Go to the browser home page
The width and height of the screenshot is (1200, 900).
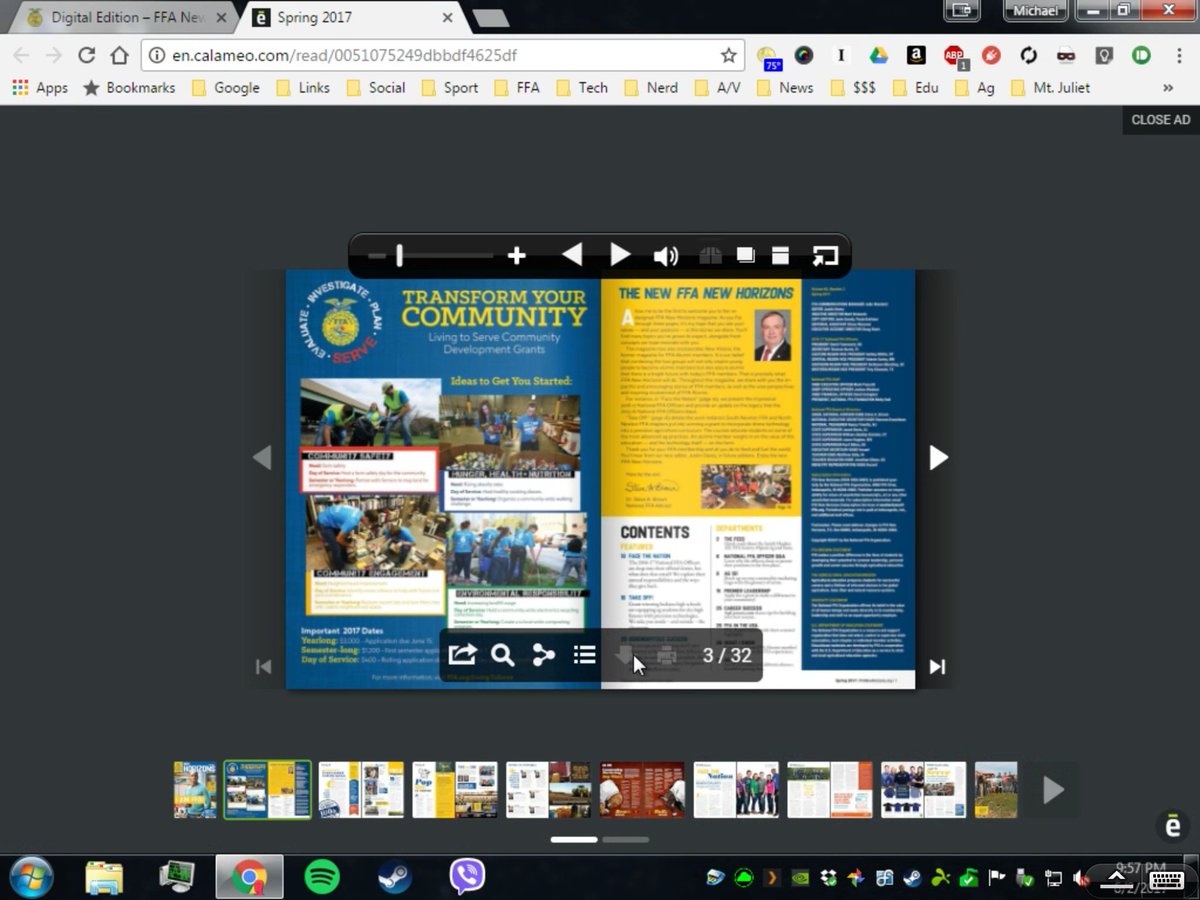click(120, 55)
